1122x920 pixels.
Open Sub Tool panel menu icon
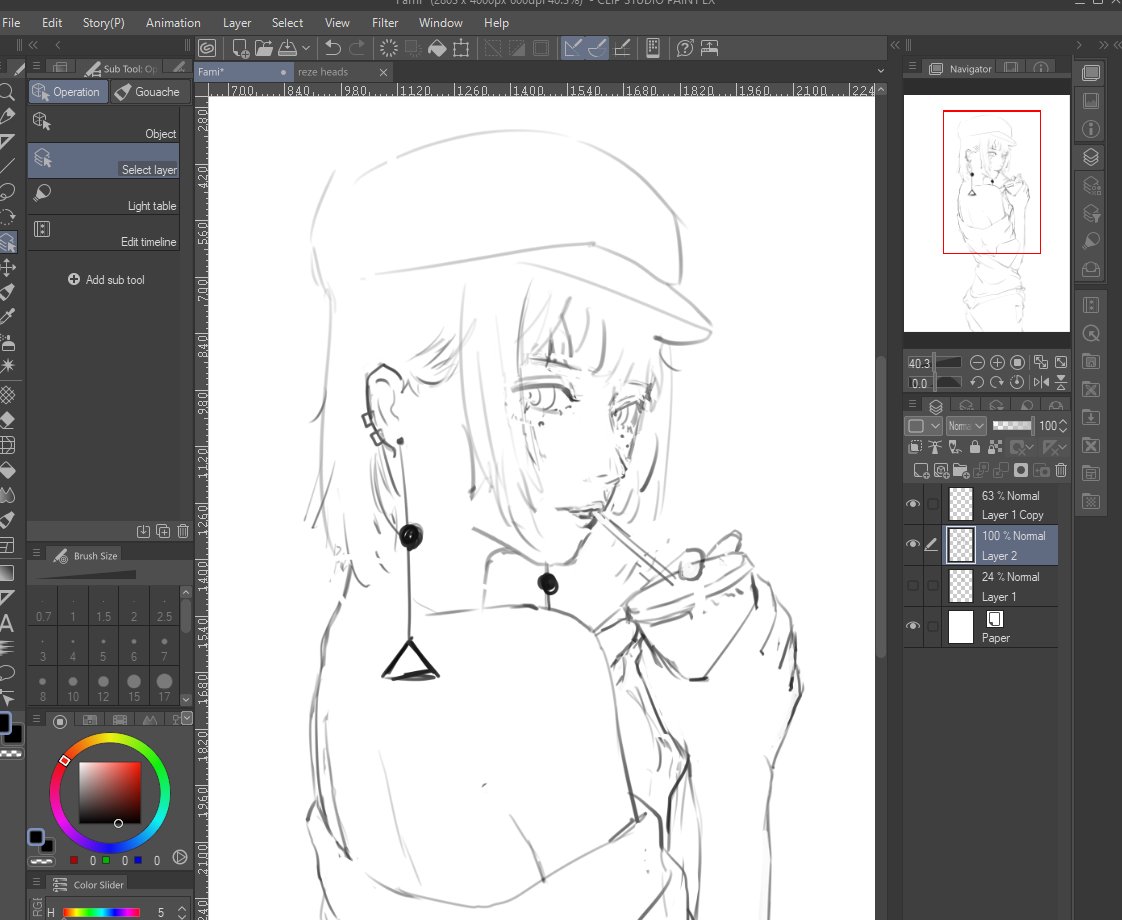coord(36,66)
